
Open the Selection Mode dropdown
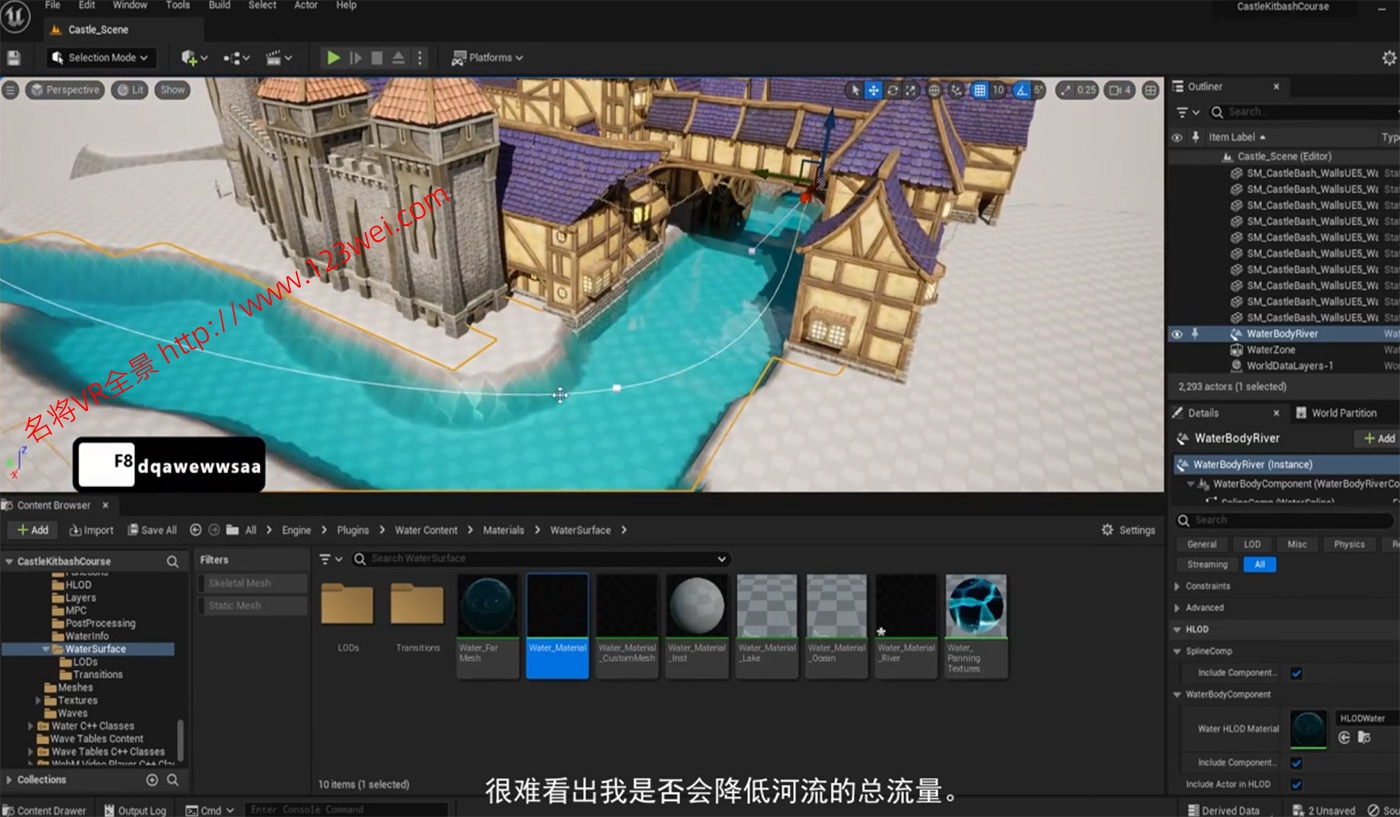[100, 58]
